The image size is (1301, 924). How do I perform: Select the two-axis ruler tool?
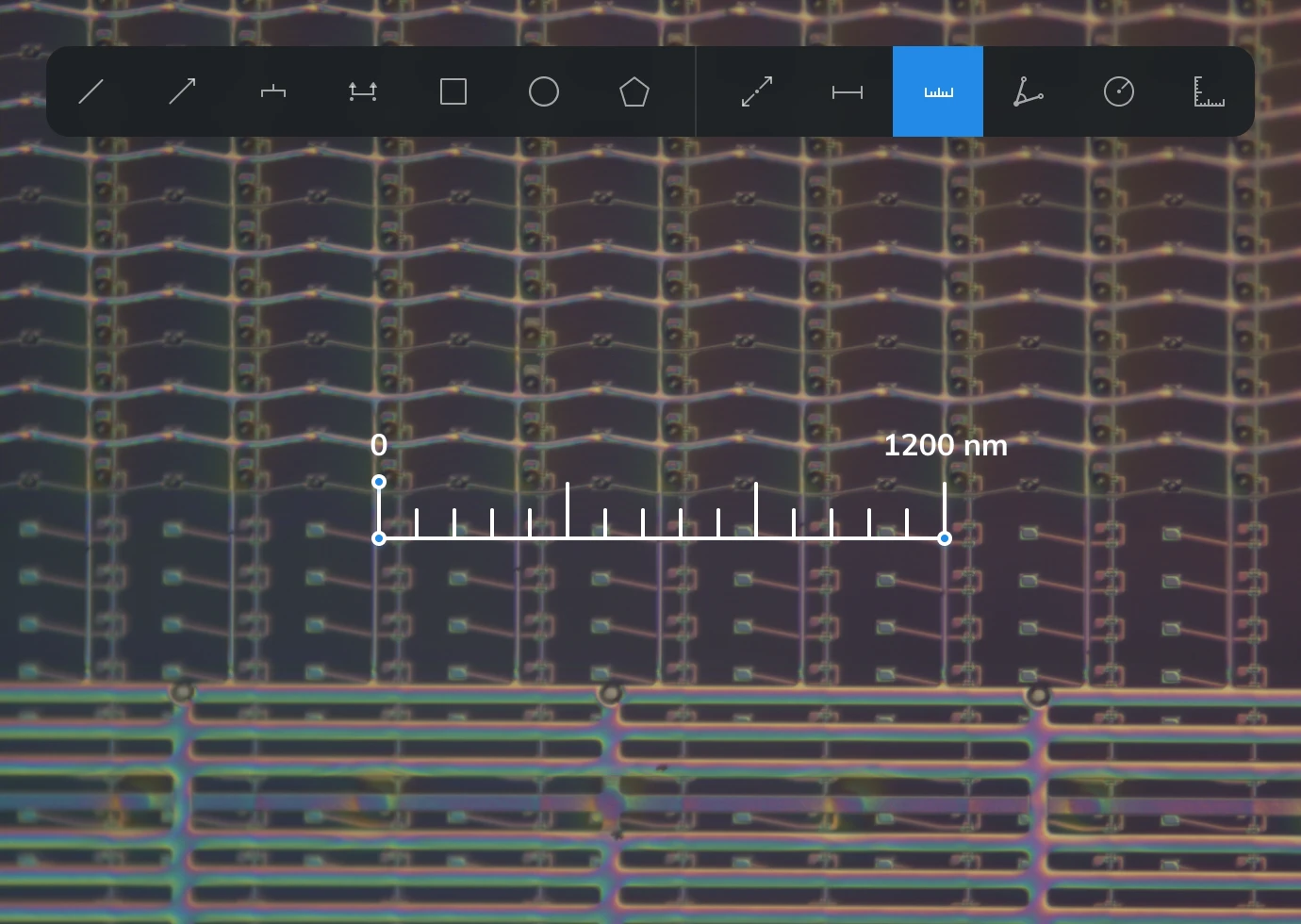[x=1210, y=91]
